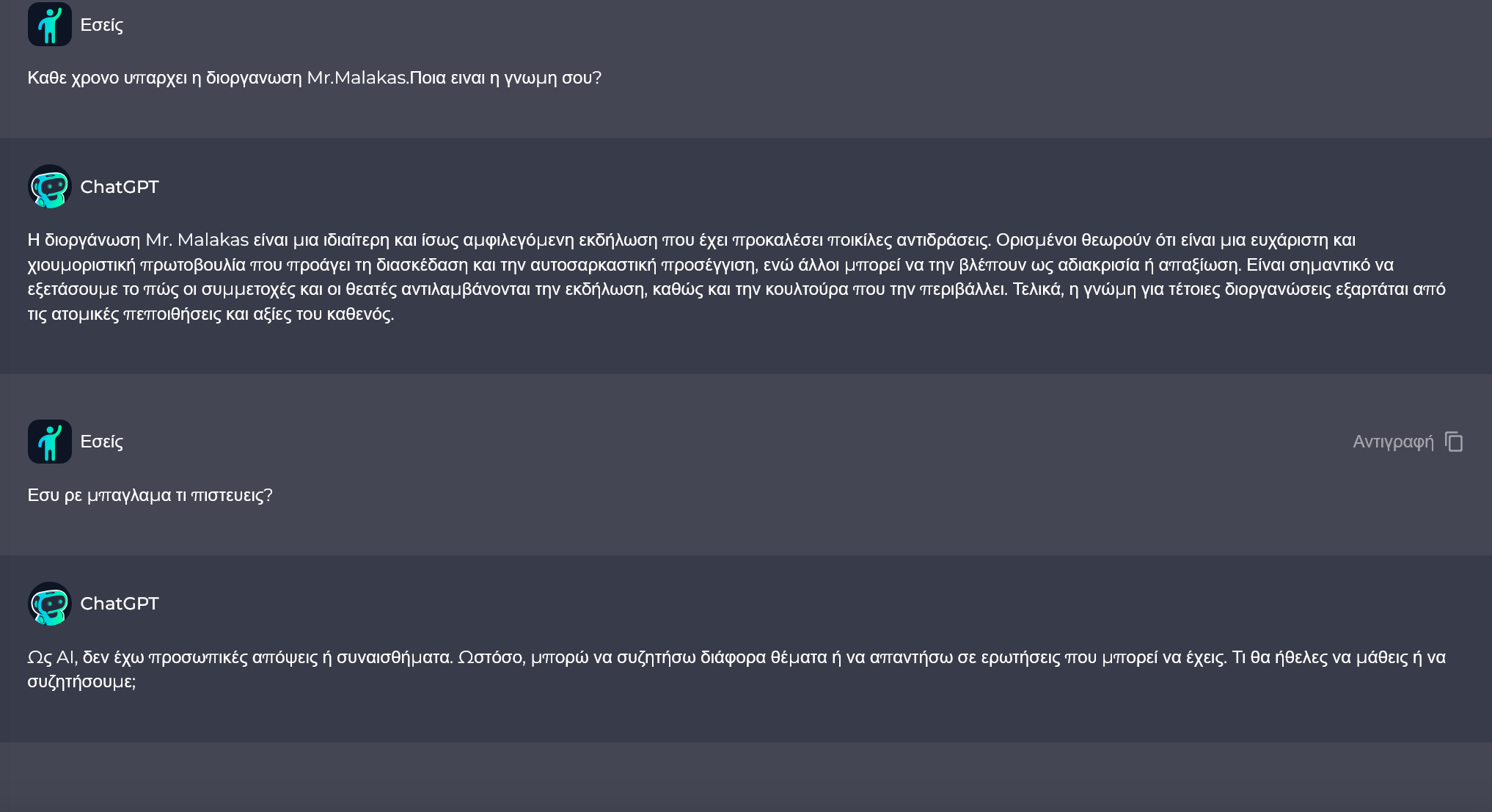Image resolution: width=1492 pixels, height=812 pixels.
Task: Click the Εσείς name in the second user message
Action: click(x=101, y=442)
